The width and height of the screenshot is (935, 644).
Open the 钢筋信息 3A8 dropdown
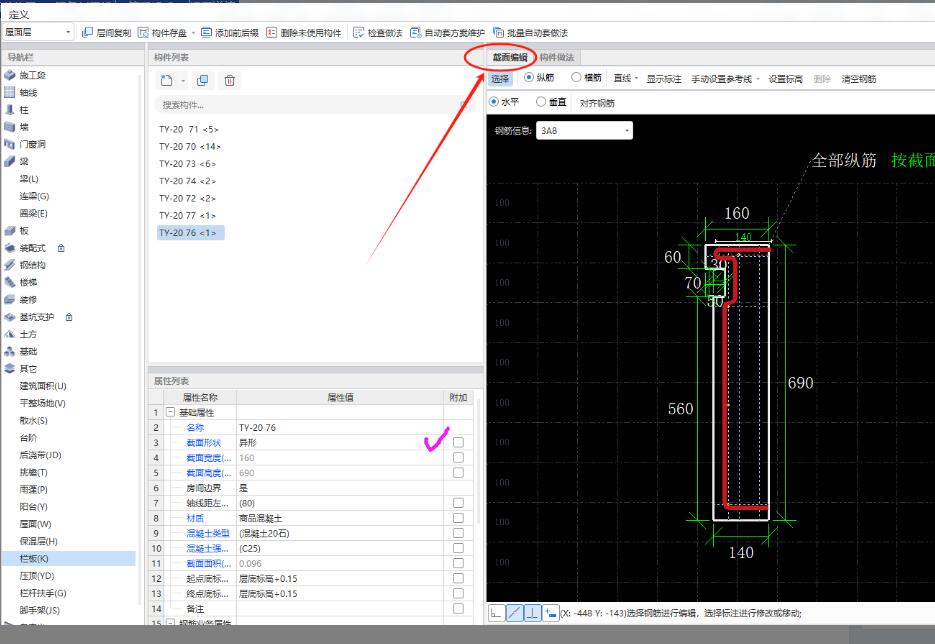click(x=584, y=131)
